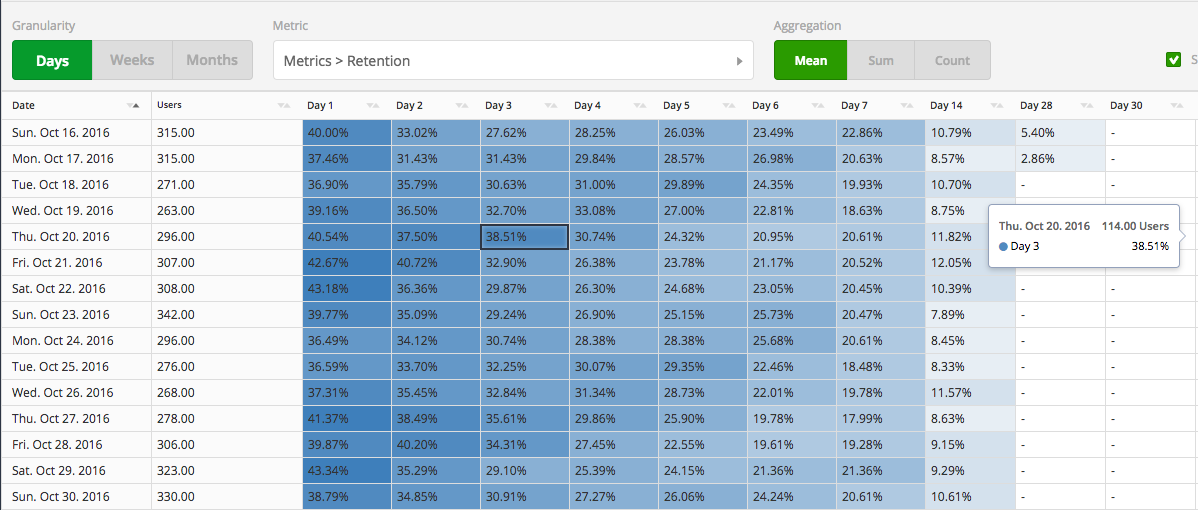Sort the Day 5 column arrows
The height and width of the screenshot is (510, 1198).
click(729, 105)
